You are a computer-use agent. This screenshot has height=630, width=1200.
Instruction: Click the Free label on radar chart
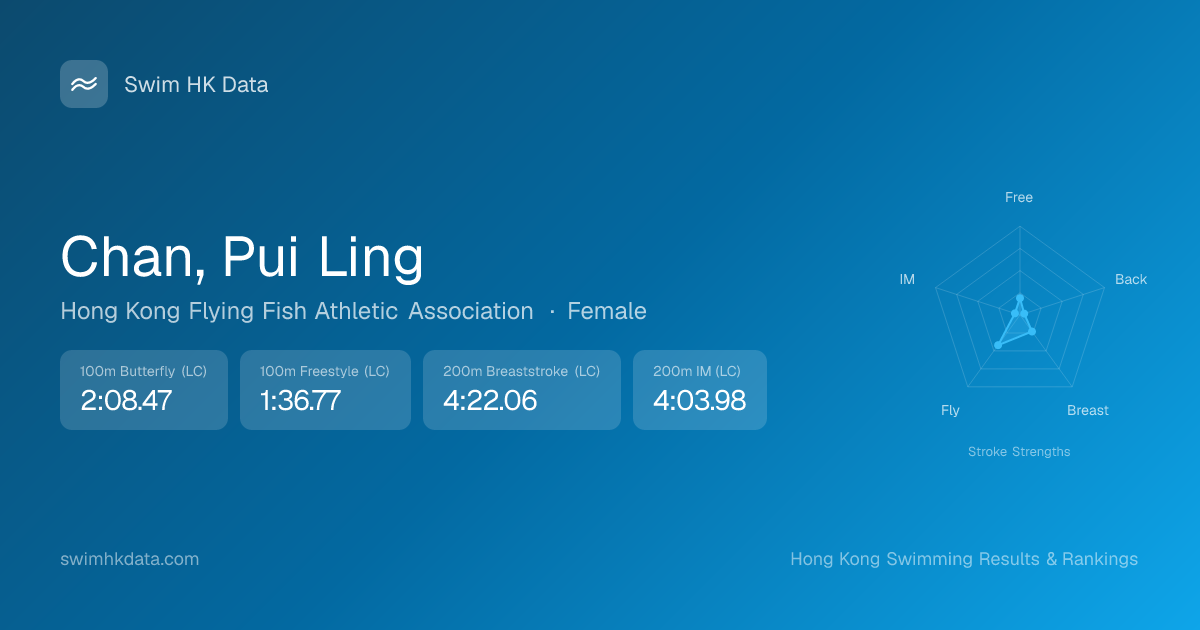click(1019, 197)
